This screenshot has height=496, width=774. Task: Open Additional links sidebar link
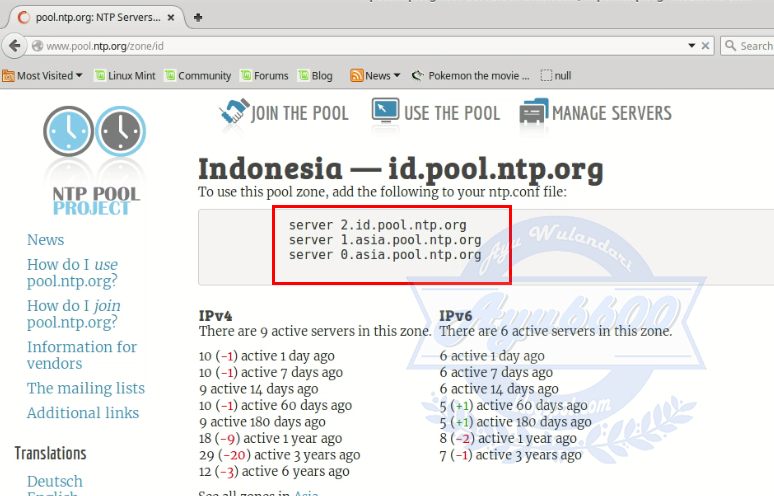pyautogui.click(x=83, y=413)
